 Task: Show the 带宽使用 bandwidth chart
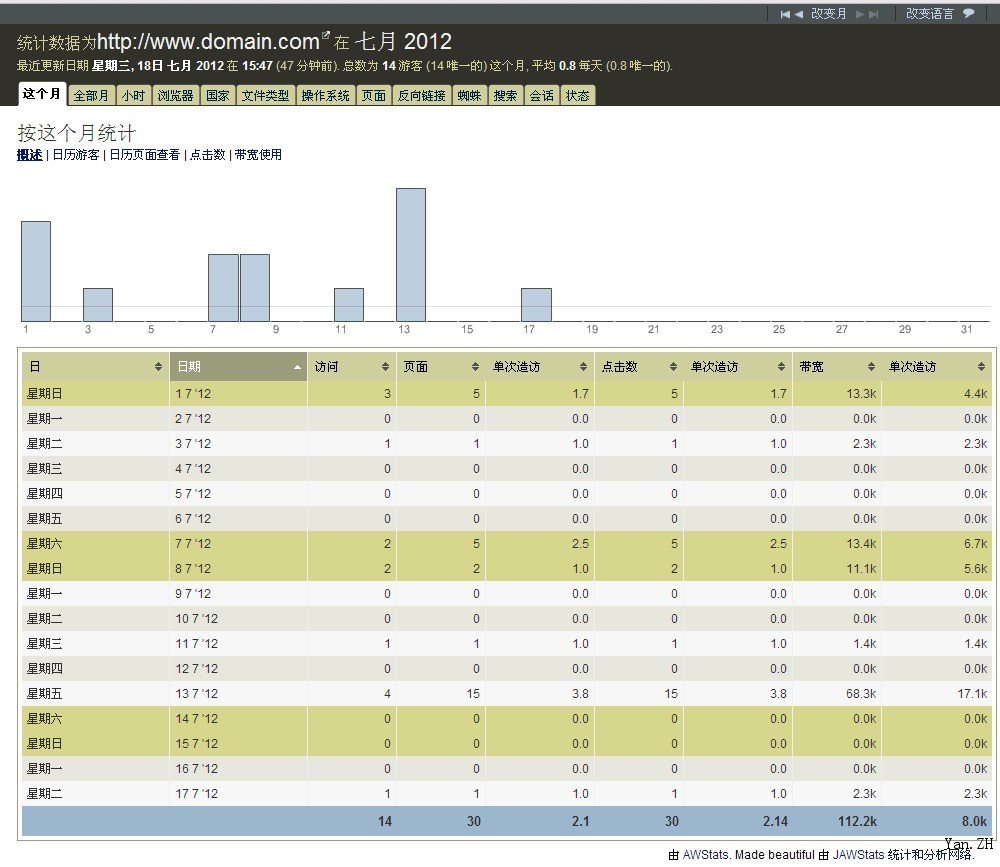258,154
